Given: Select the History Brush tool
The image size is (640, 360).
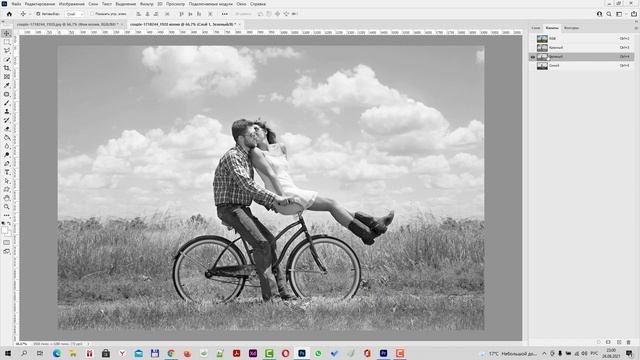Looking at the screenshot, I should (7, 120).
